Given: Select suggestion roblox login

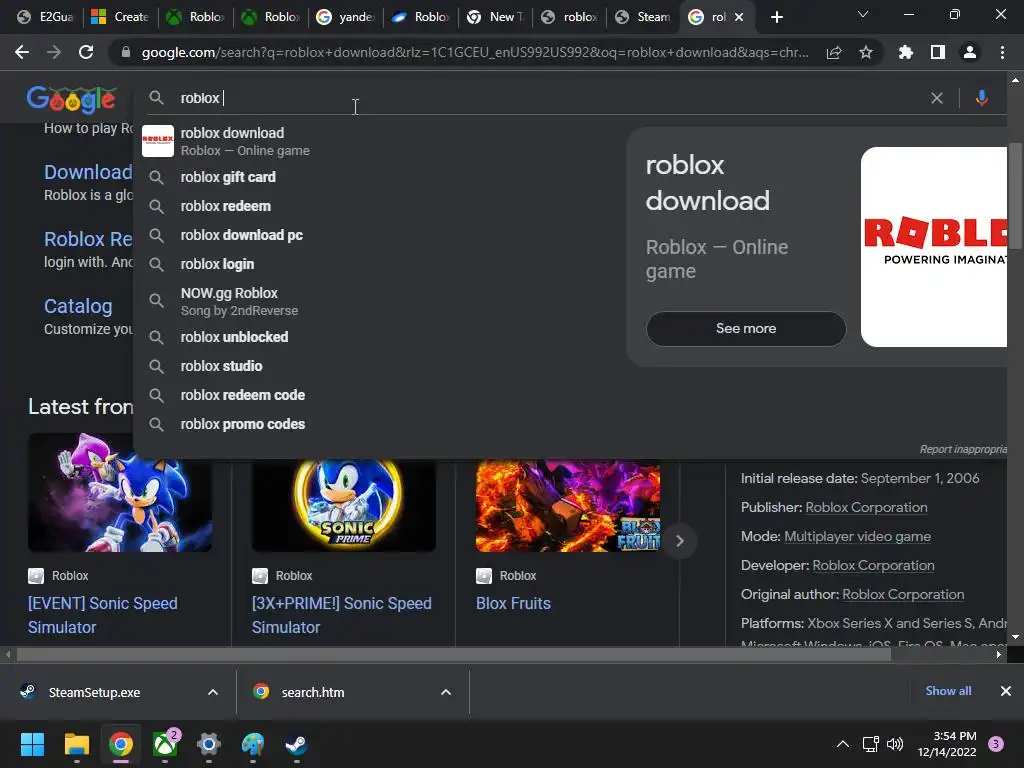Looking at the screenshot, I should click(379, 264).
